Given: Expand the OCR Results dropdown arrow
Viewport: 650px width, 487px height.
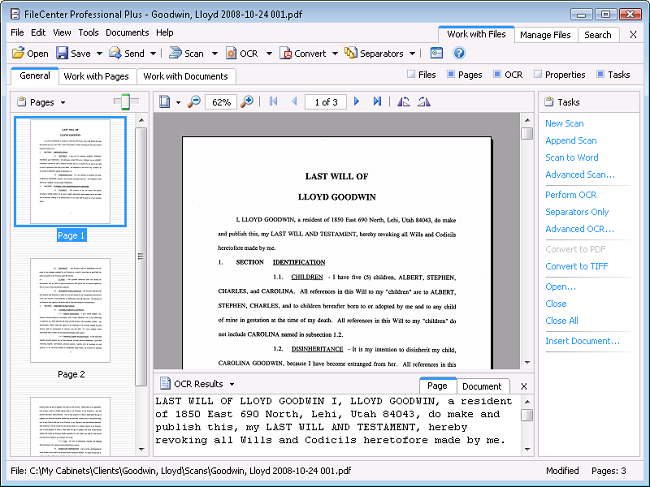Looking at the screenshot, I should (x=232, y=384).
